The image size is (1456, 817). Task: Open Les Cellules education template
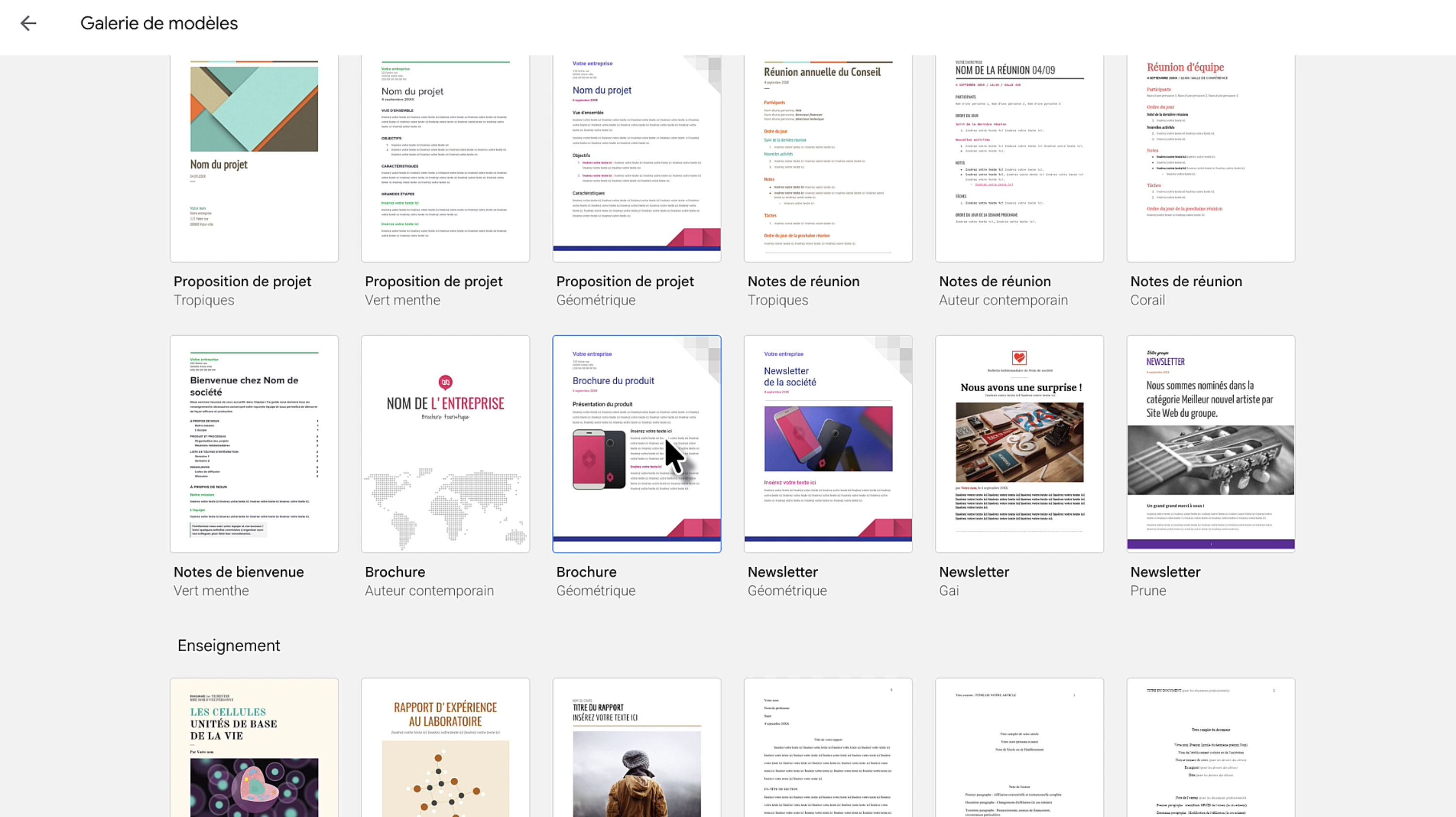[x=254, y=747]
